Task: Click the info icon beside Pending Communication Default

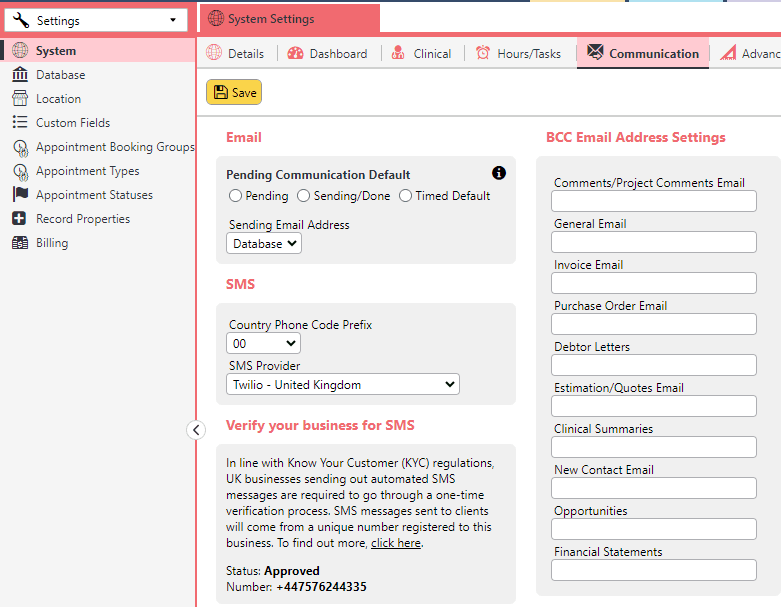Action: [499, 173]
